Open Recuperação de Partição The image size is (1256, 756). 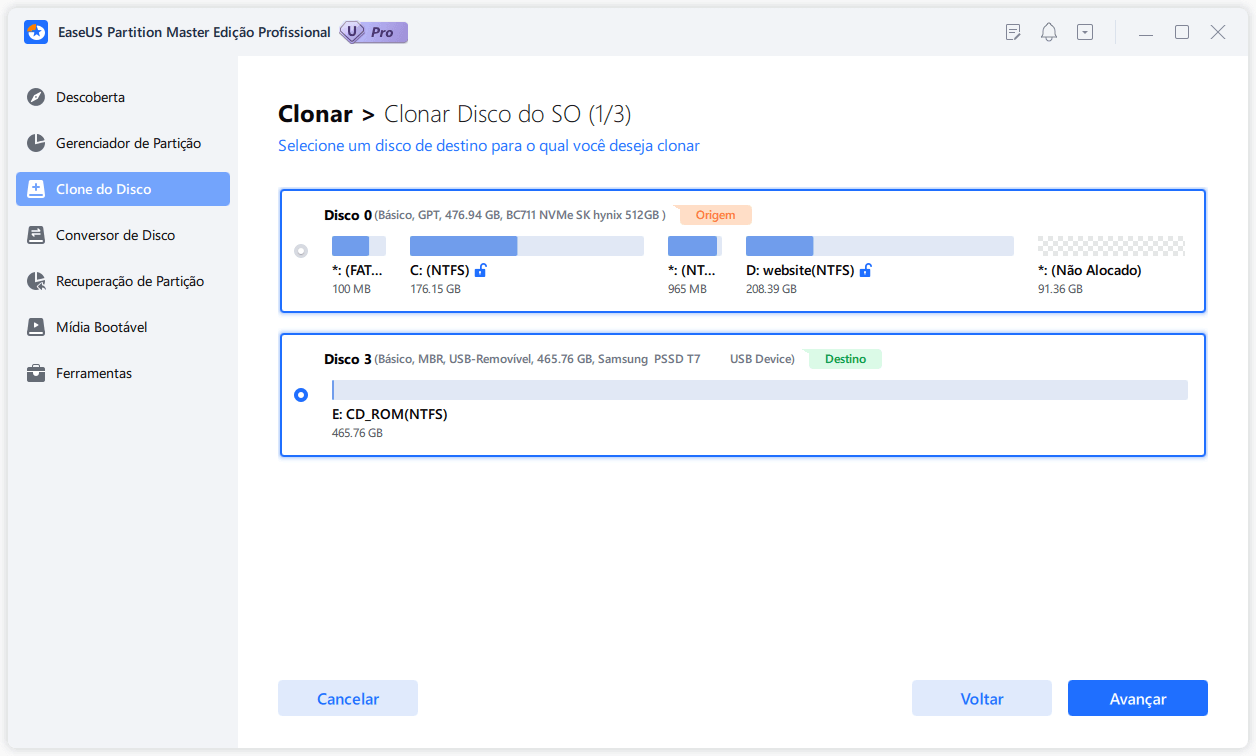123,281
